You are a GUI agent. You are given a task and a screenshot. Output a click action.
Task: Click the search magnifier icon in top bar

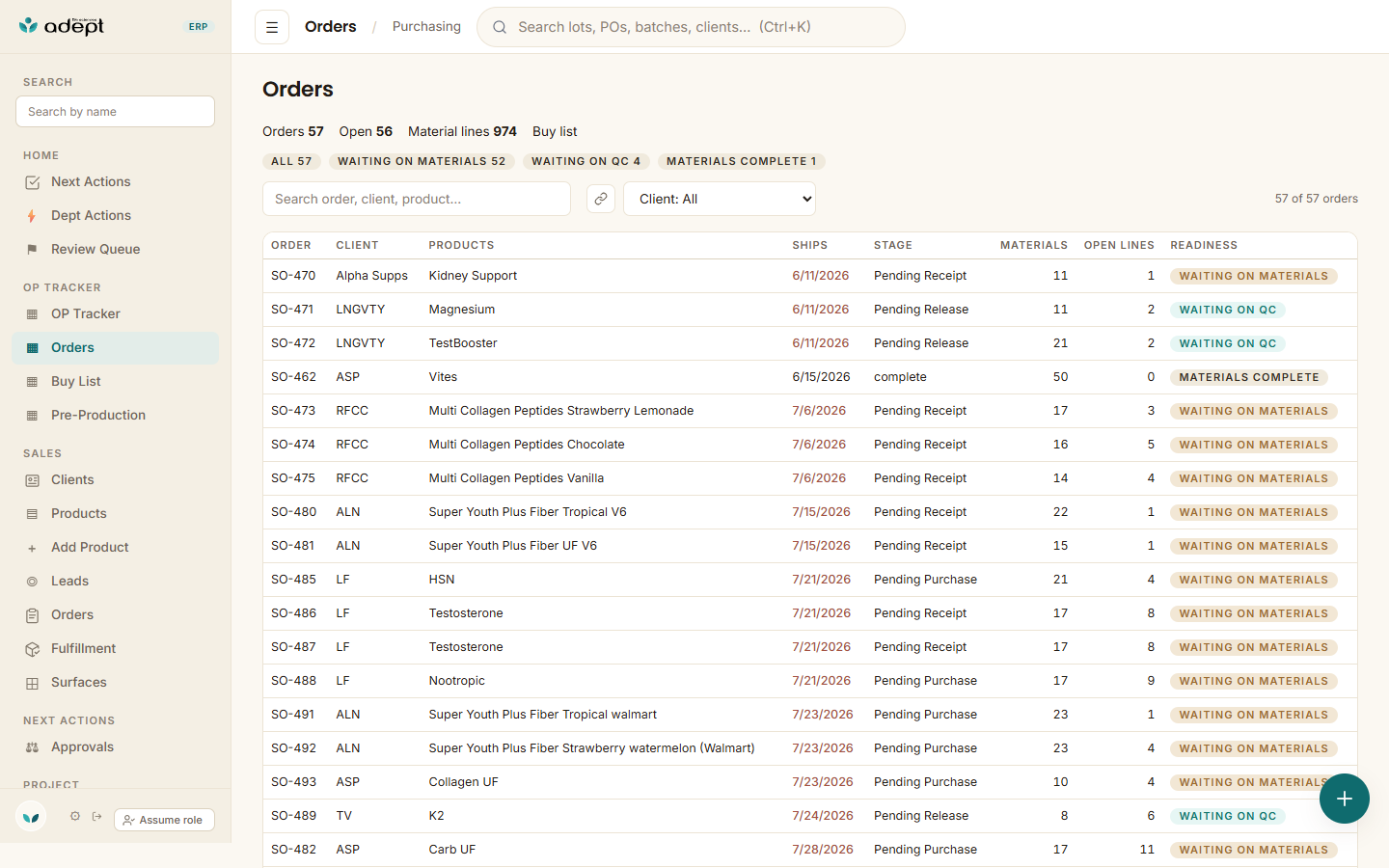500,27
